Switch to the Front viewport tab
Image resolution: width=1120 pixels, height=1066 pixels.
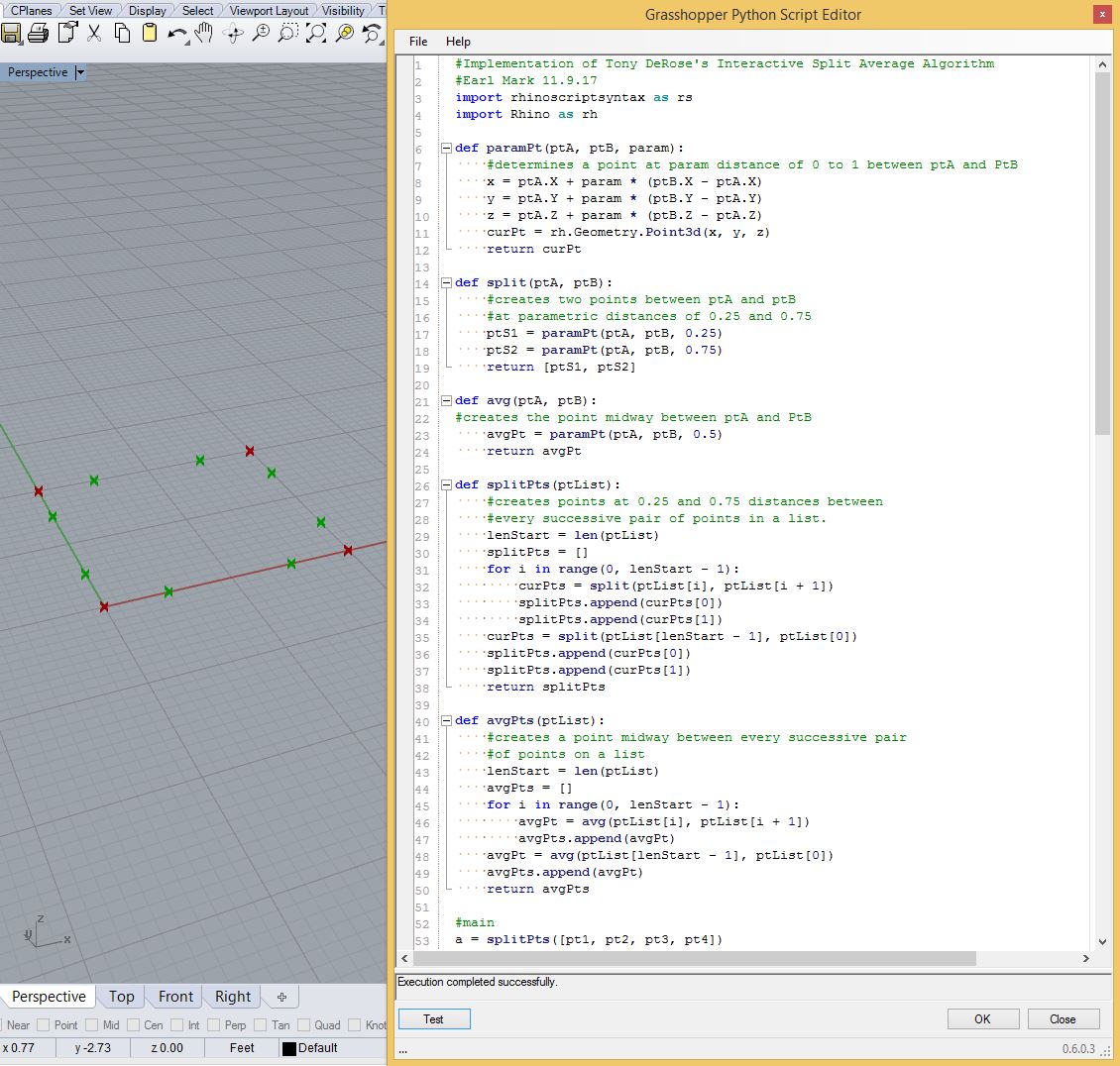[175, 997]
